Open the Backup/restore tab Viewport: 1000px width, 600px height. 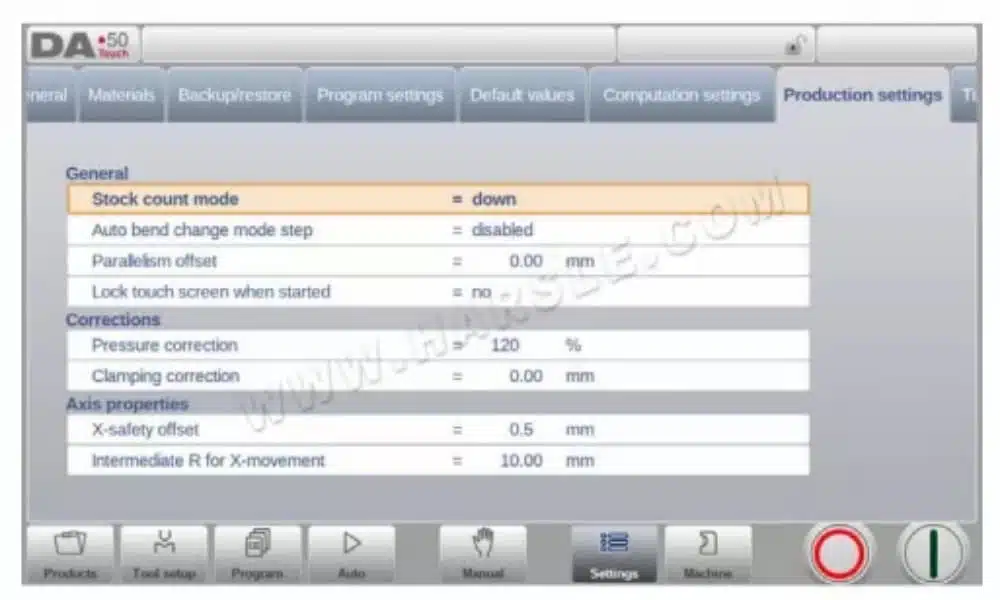point(235,95)
